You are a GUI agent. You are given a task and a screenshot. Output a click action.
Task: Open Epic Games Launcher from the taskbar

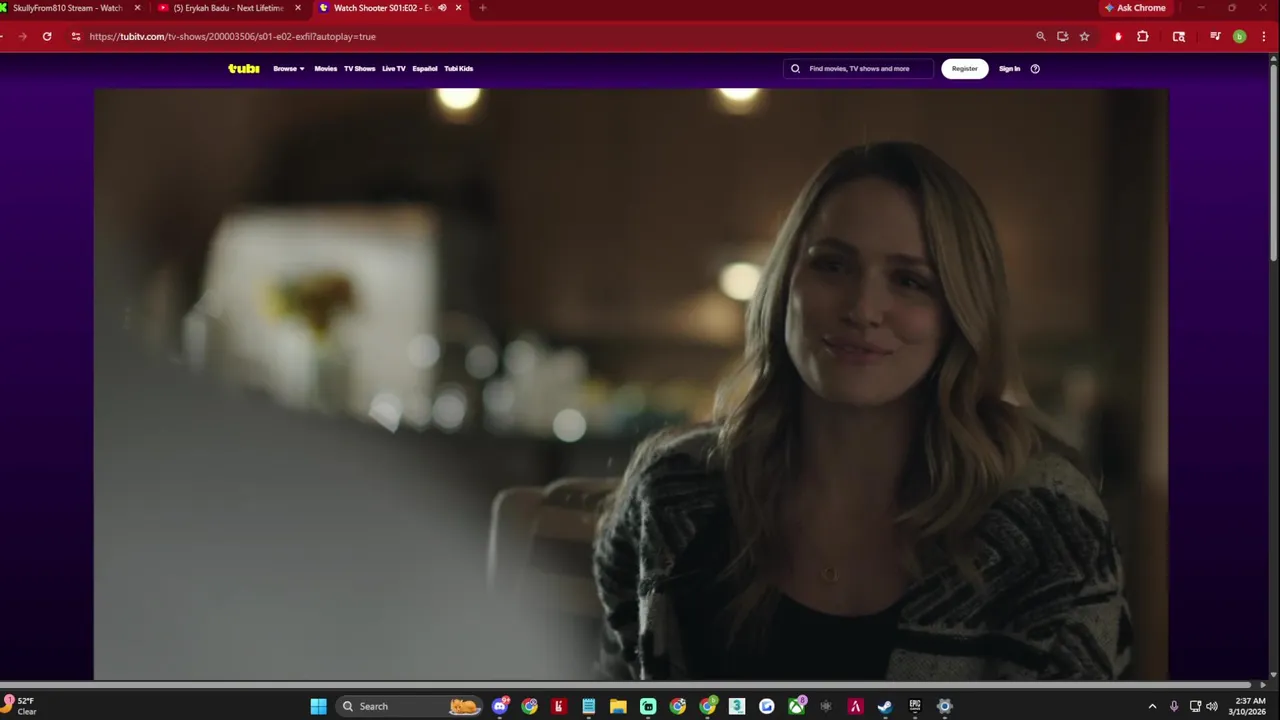pyautogui.click(x=915, y=706)
